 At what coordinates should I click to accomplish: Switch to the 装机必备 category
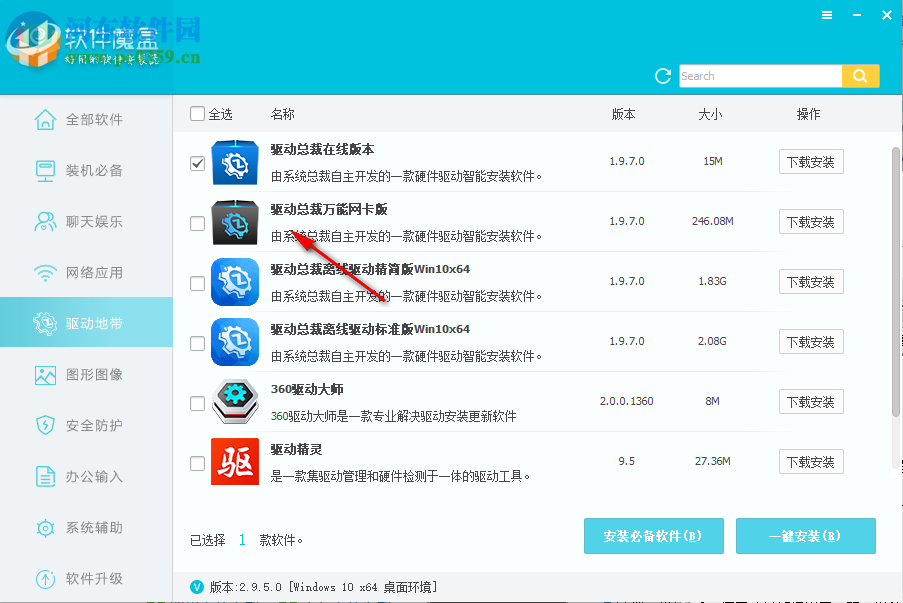pyautogui.click(x=86, y=170)
